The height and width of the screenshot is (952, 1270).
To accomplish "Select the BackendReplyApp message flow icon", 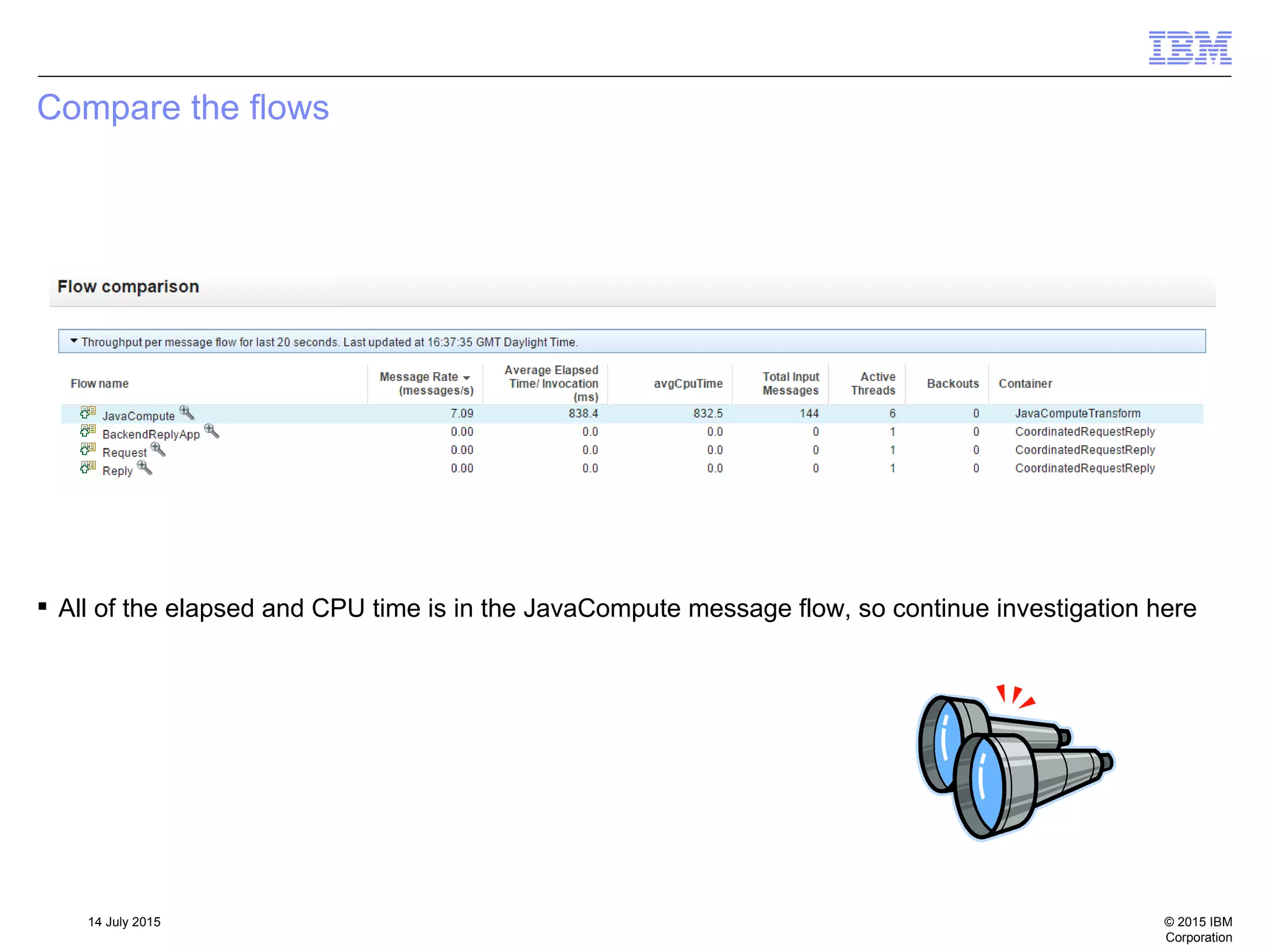I will pyautogui.click(x=87, y=430).
